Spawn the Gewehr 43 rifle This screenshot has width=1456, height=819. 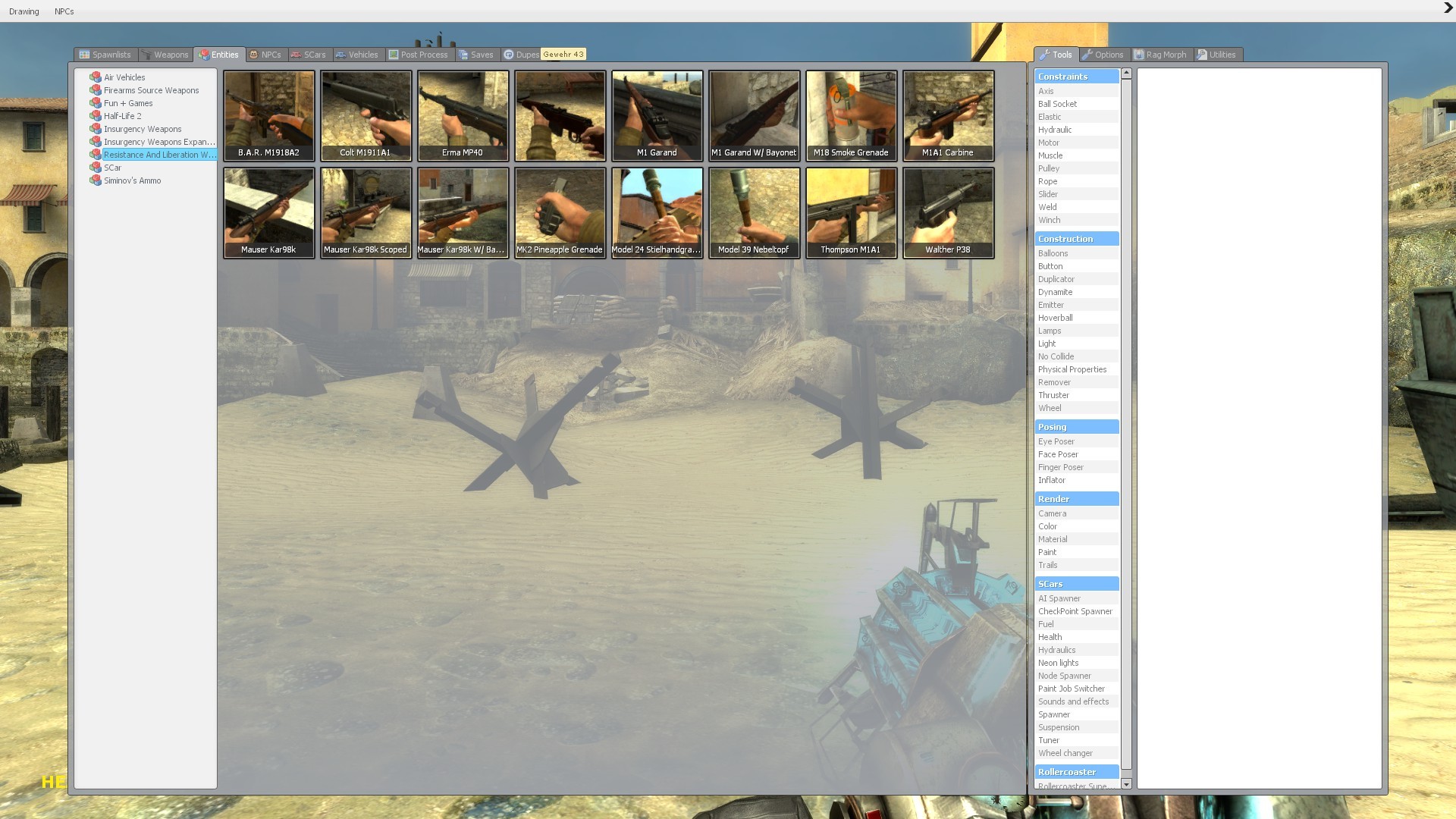pos(560,116)
